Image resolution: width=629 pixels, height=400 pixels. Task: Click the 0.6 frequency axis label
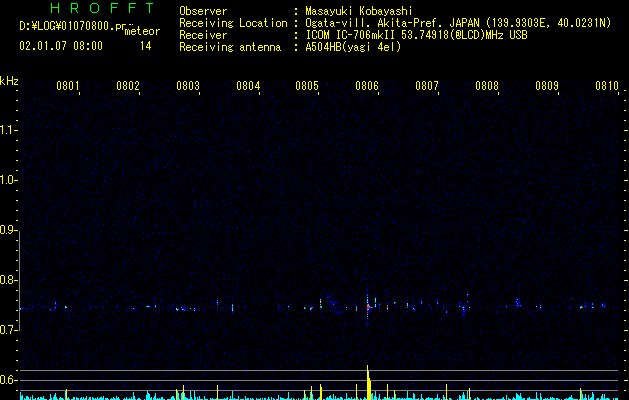point(8,380)
